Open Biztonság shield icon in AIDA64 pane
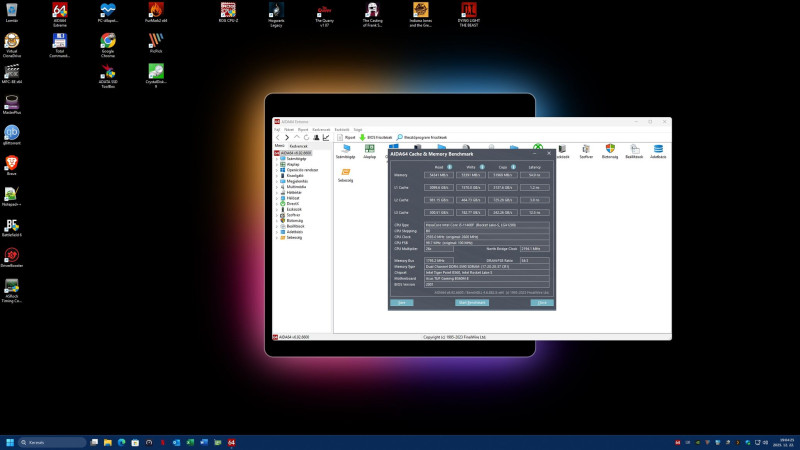This screenshot has width=800, height=450. coord(610,152)
